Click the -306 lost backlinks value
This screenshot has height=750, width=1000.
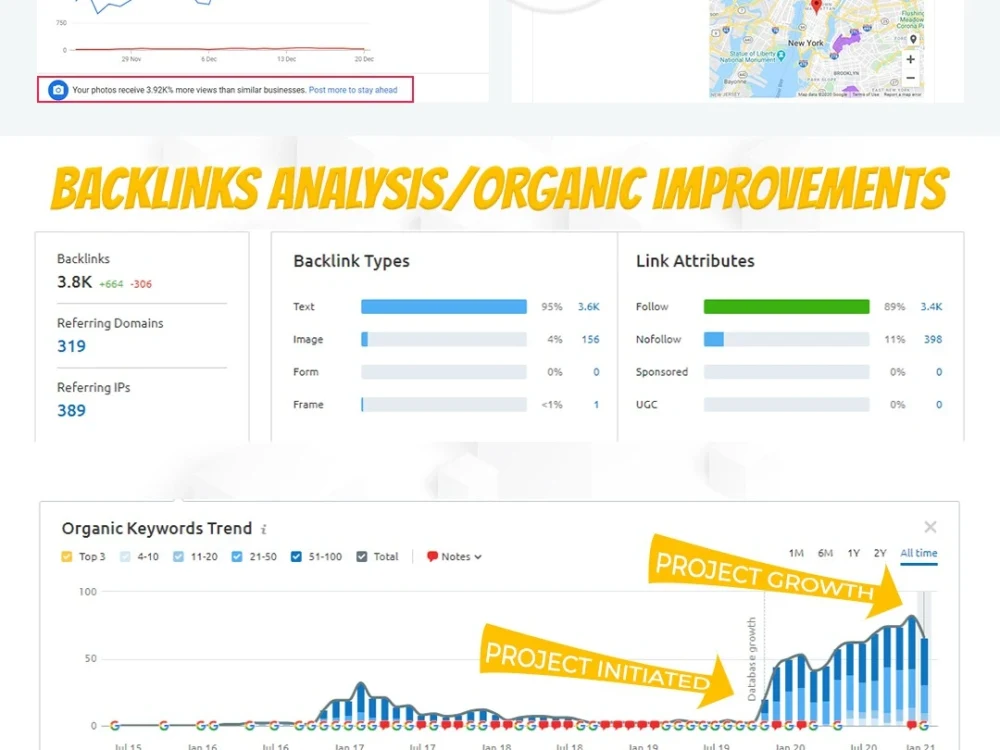click(x=141, y=284)
